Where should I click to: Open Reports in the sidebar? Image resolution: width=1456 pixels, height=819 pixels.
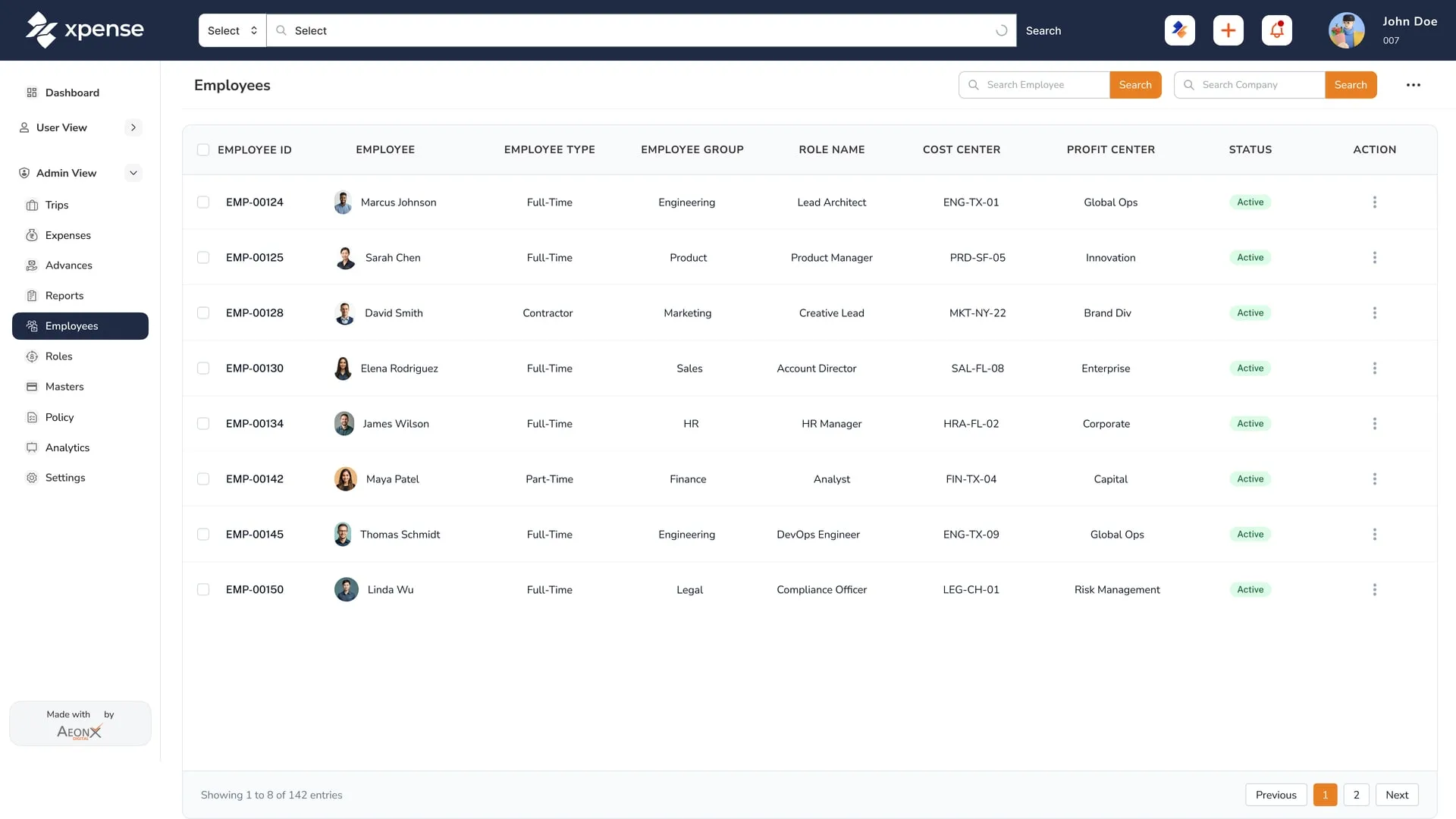(x=80, y=296)
